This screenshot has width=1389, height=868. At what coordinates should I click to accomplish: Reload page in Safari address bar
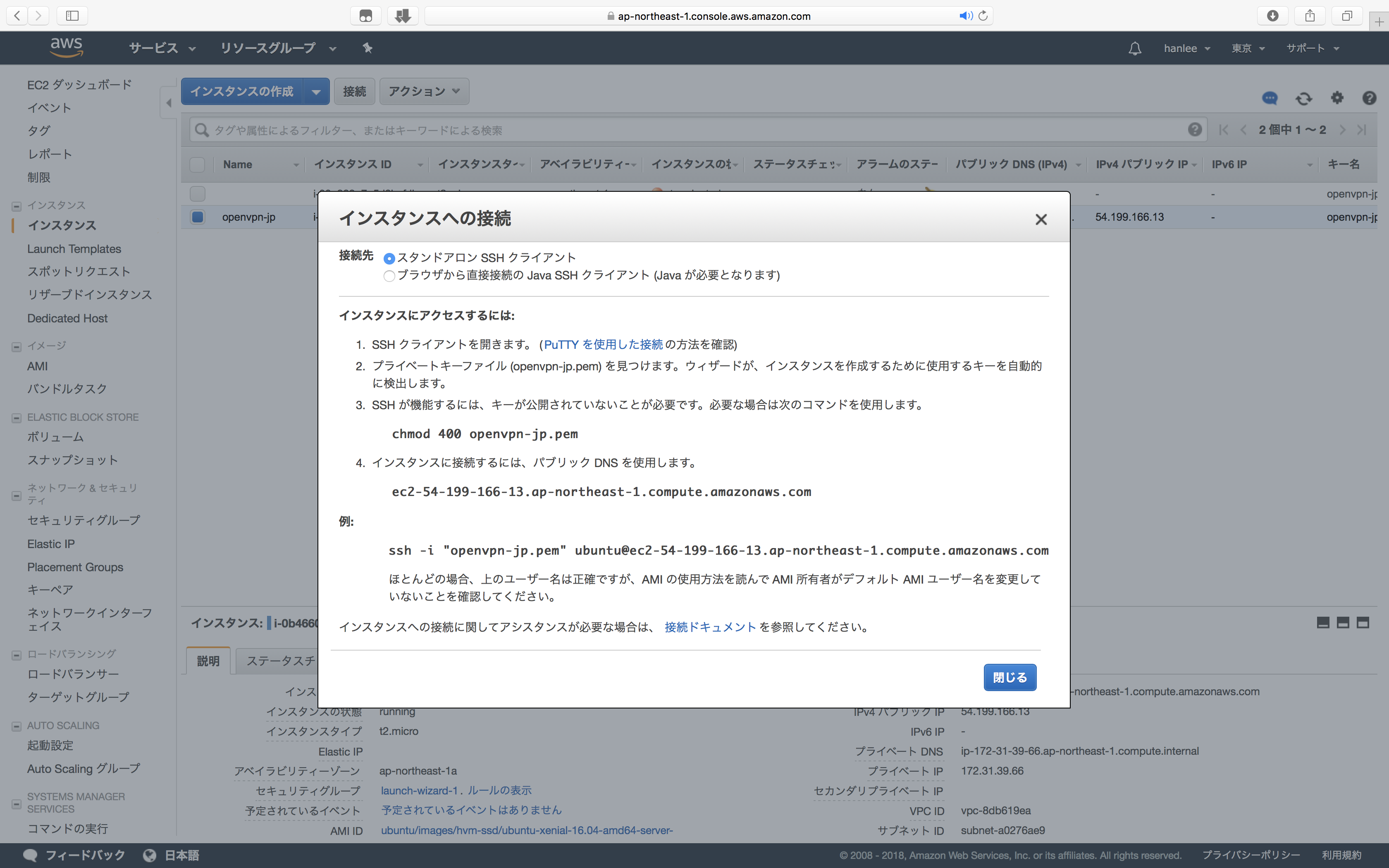click(x=983, y=16)
